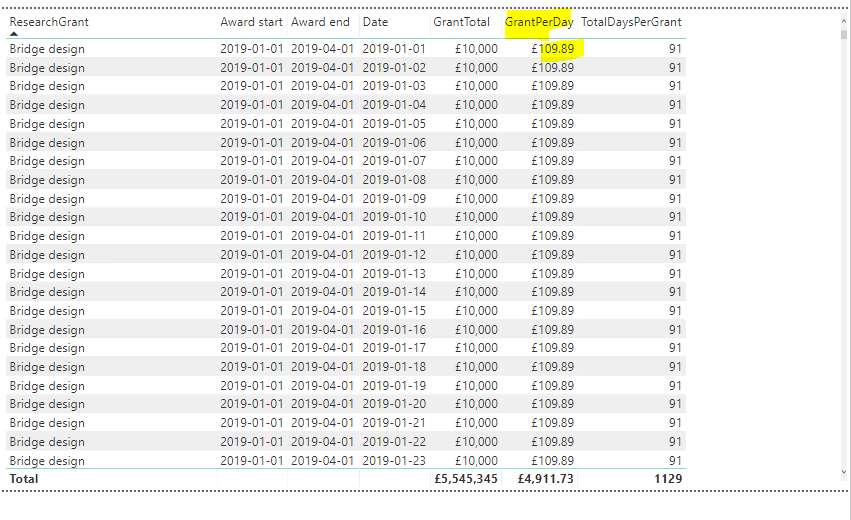
Task: Select date cell 2019-01-05
Action: coord(394,124)
